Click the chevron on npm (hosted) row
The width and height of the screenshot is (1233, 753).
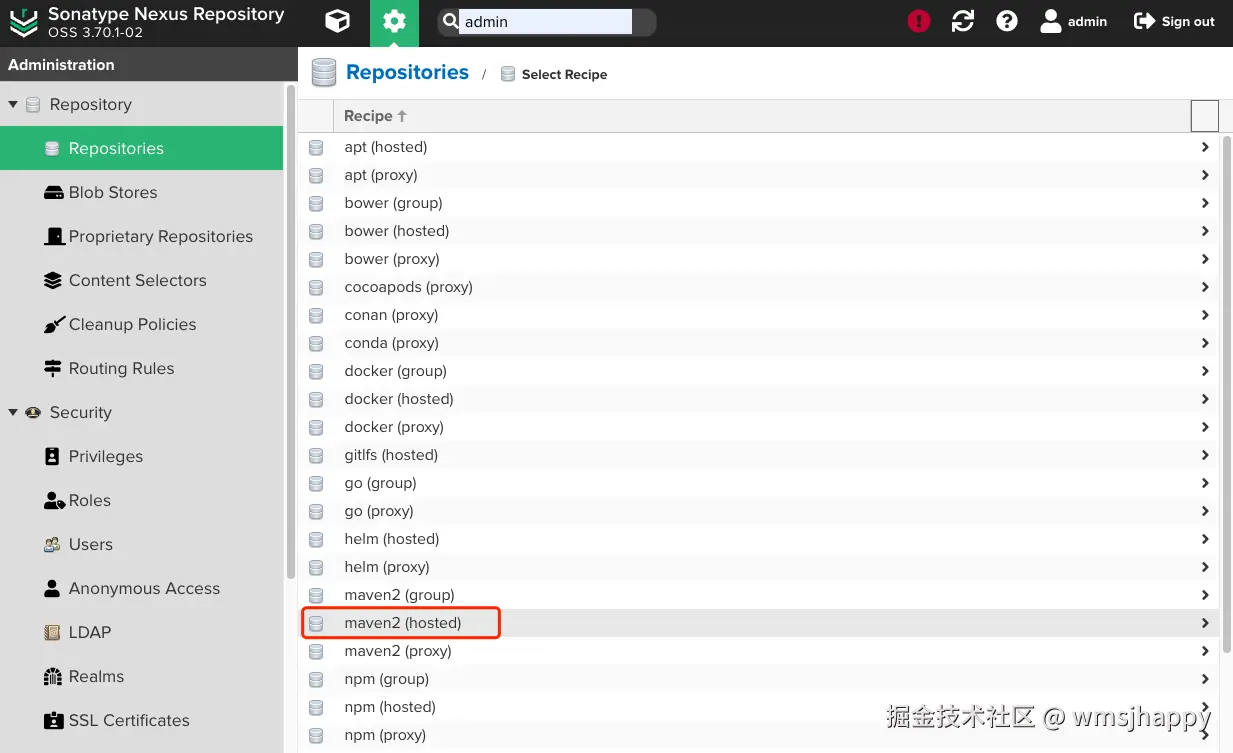click(1205, 707)
